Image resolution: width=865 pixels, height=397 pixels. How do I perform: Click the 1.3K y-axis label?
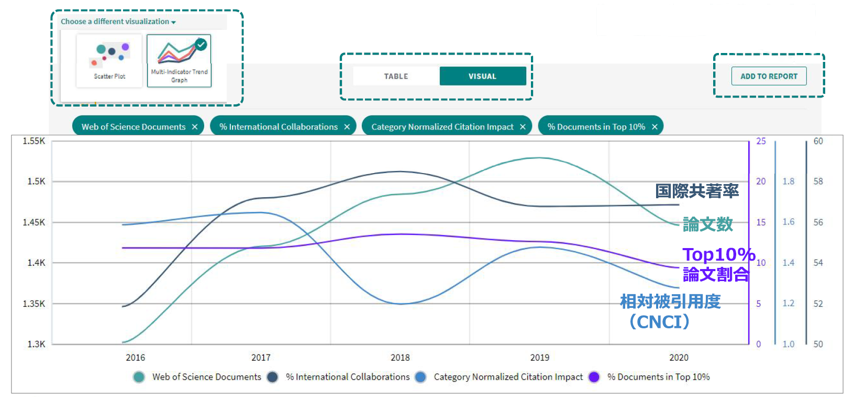pyautogui.click(x=35, y=345)
